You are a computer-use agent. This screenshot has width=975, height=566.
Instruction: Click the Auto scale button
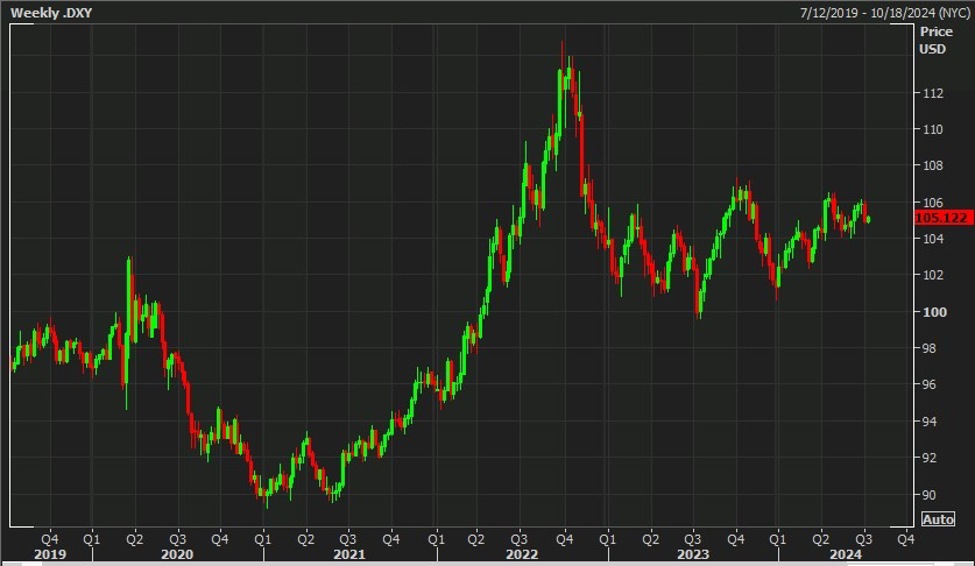click(937, 519)
